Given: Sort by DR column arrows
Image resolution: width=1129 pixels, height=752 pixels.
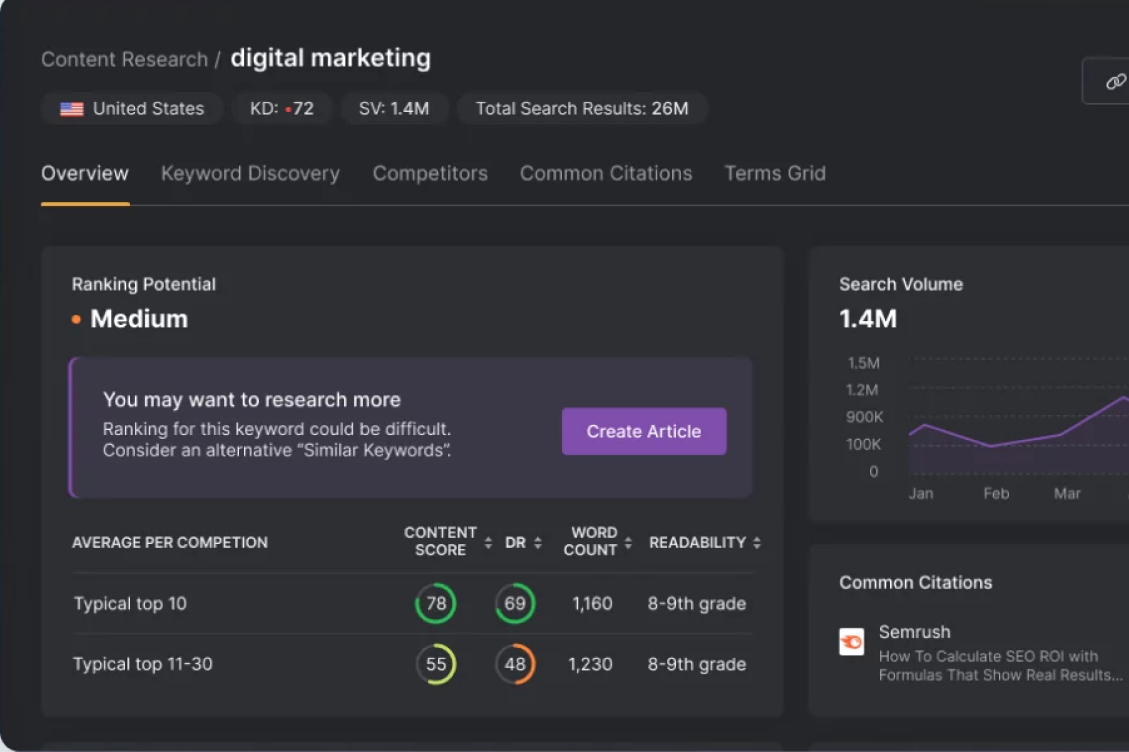Looking at the screenshot, I should [x=538, y=543].
